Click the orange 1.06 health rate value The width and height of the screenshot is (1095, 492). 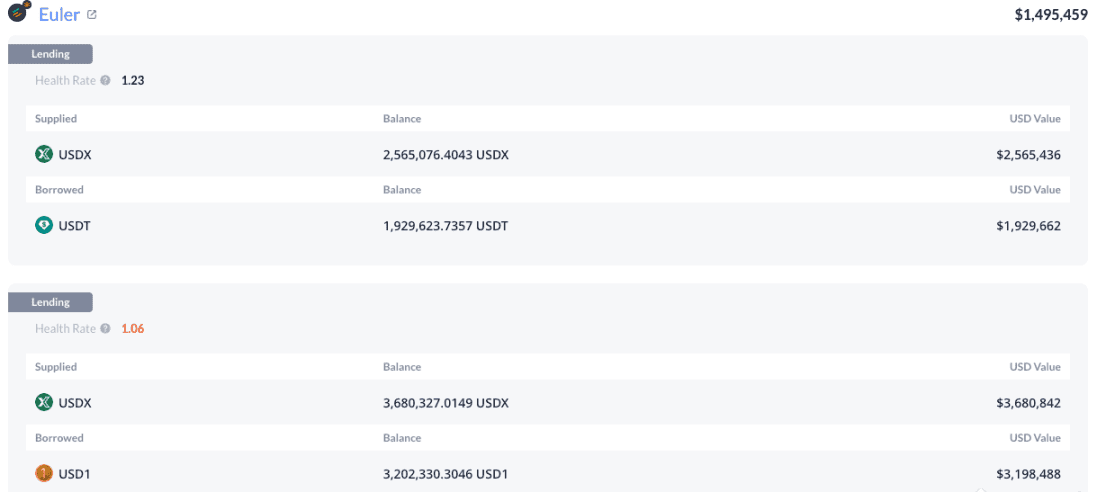point(133,328)
